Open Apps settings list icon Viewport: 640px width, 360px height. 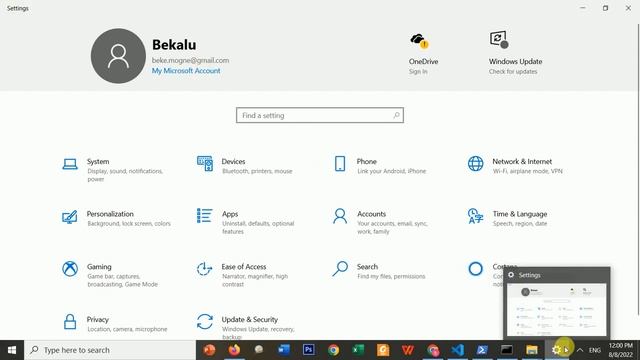204,216
